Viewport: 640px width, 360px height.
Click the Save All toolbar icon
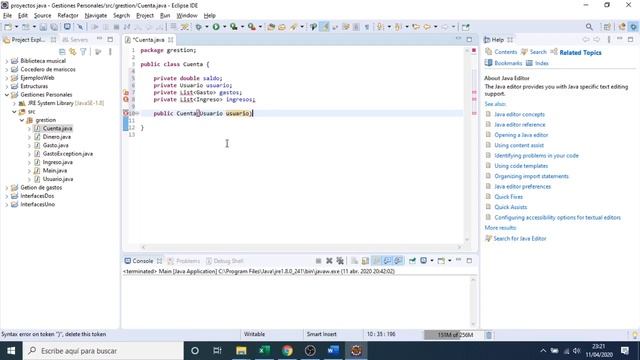pyautogui.click(x=54, y=27)
